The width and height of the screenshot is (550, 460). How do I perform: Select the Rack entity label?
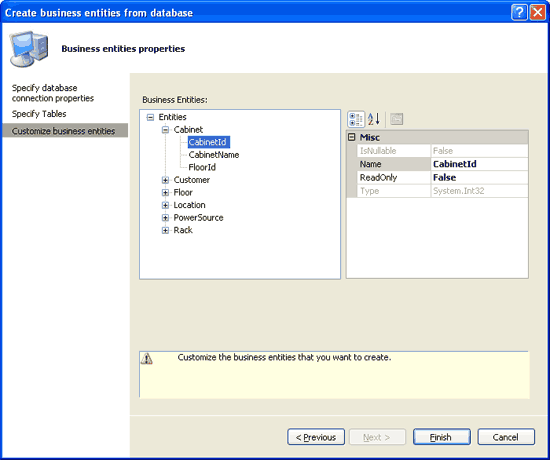183,231
